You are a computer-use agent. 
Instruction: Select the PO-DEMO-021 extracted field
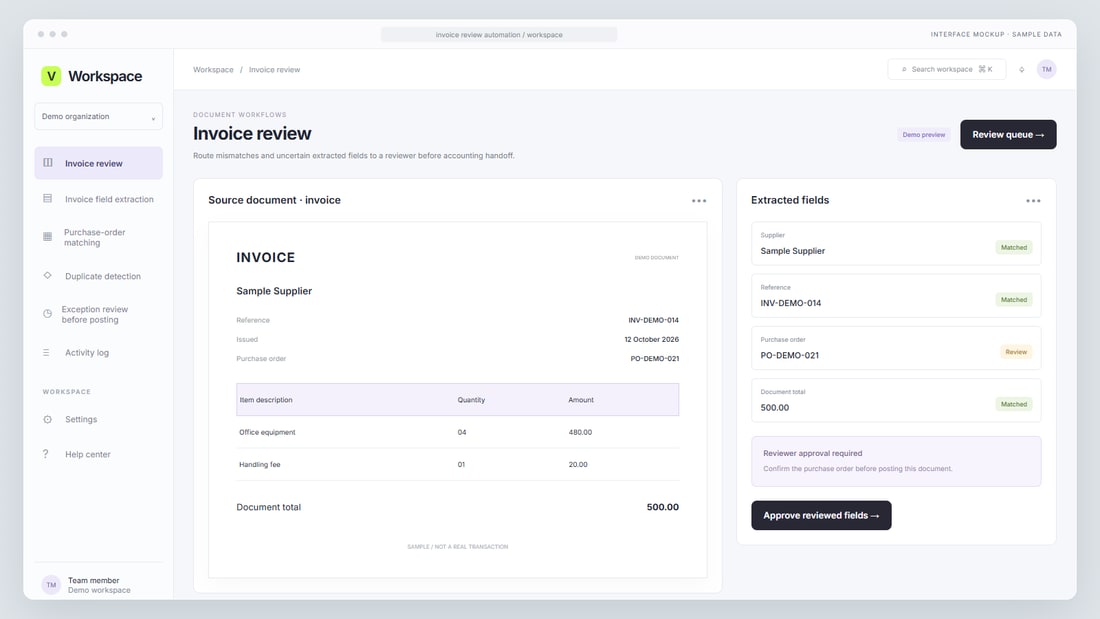[896, 348]
